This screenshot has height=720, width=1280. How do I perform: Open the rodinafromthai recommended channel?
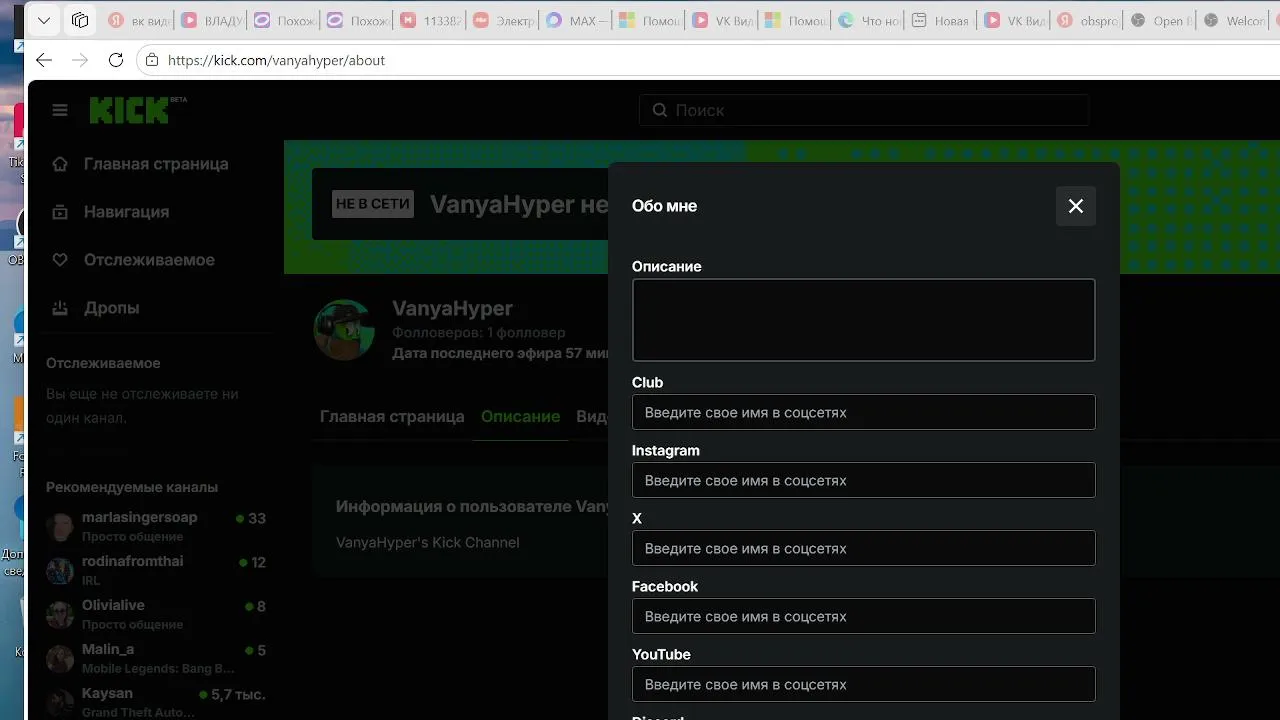coord(156,570)
